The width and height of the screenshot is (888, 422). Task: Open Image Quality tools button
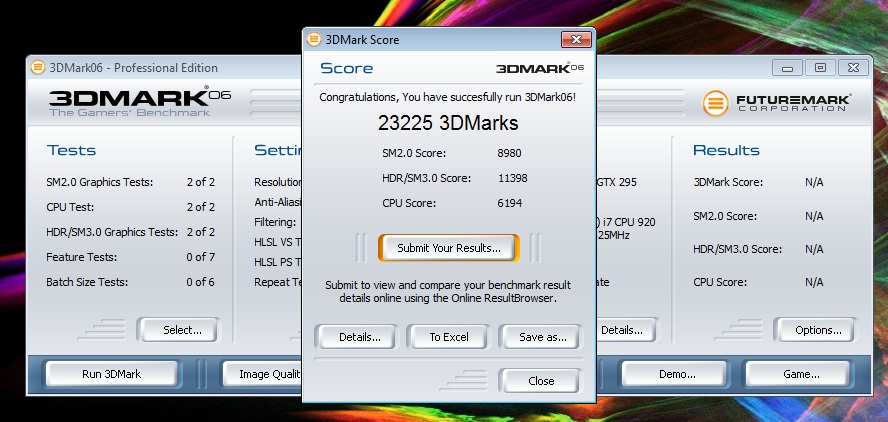(262, 374)
